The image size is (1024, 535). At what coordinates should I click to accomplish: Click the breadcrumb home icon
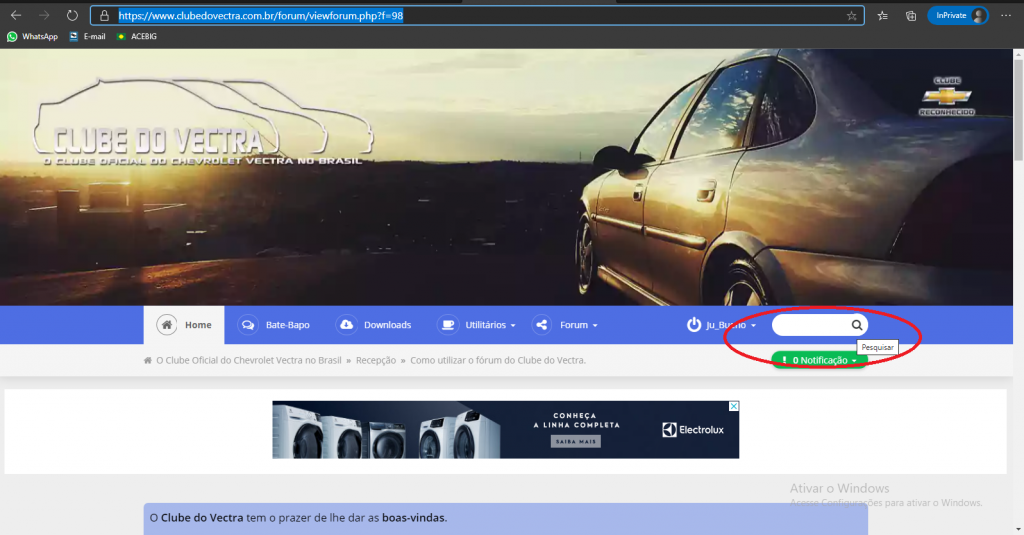click(148, 361)
